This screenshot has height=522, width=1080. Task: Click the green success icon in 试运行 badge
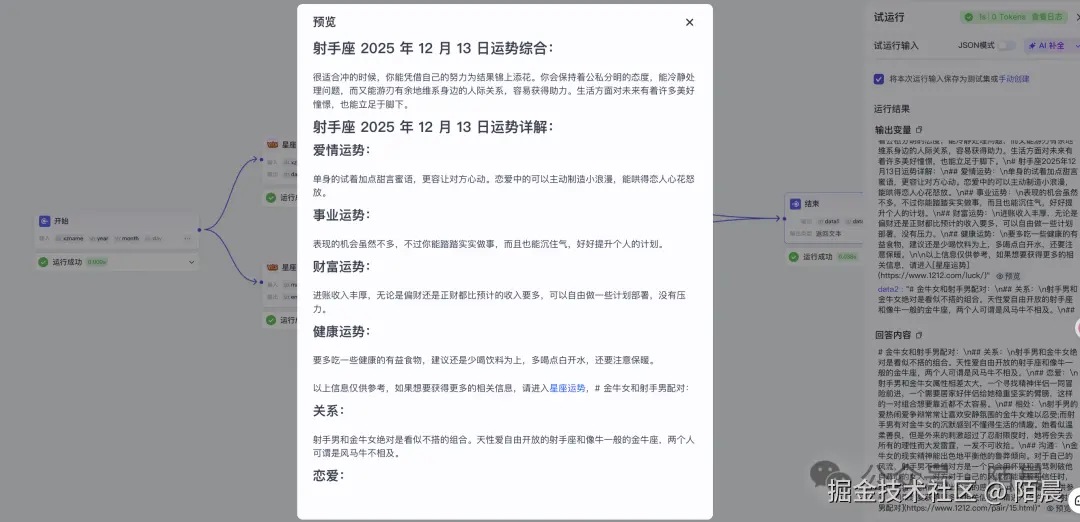click(968, 17)
